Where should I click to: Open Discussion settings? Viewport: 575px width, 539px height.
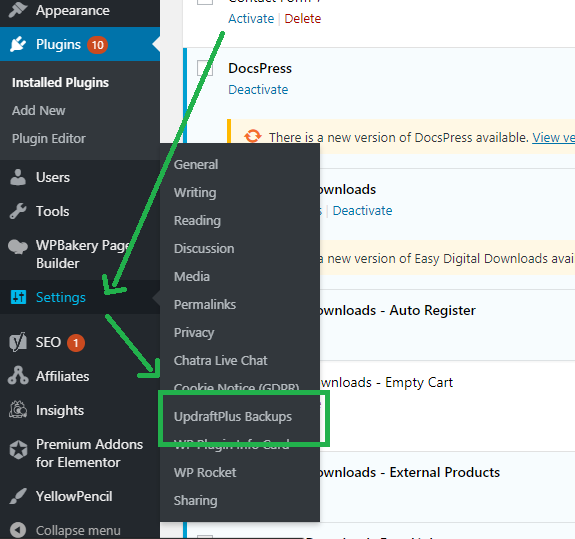204,249
